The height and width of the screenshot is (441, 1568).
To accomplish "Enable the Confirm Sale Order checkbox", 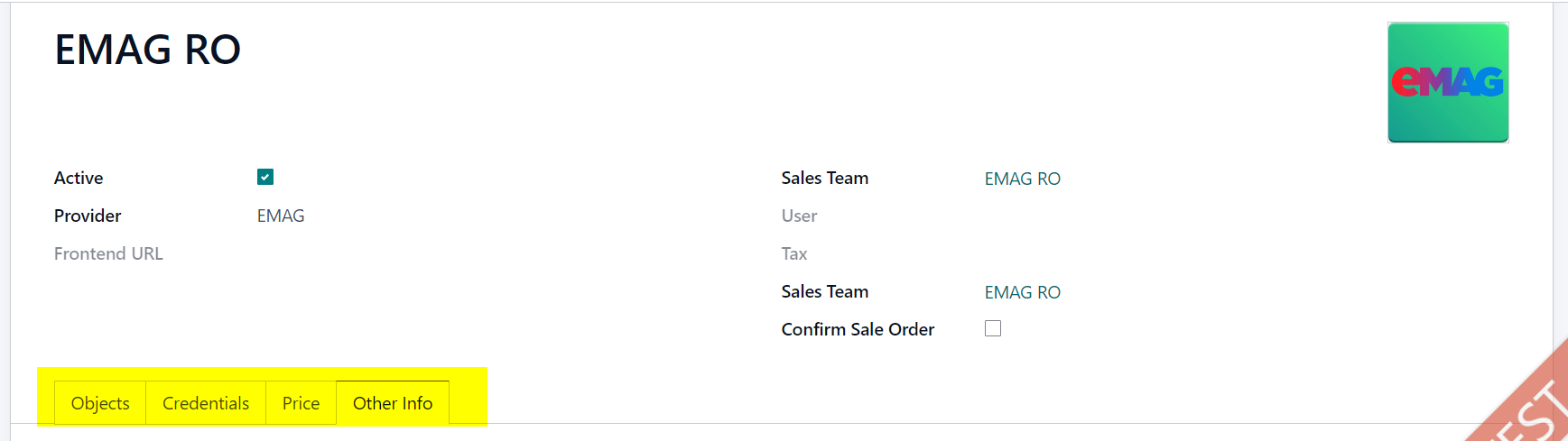I will click(993, 328).
